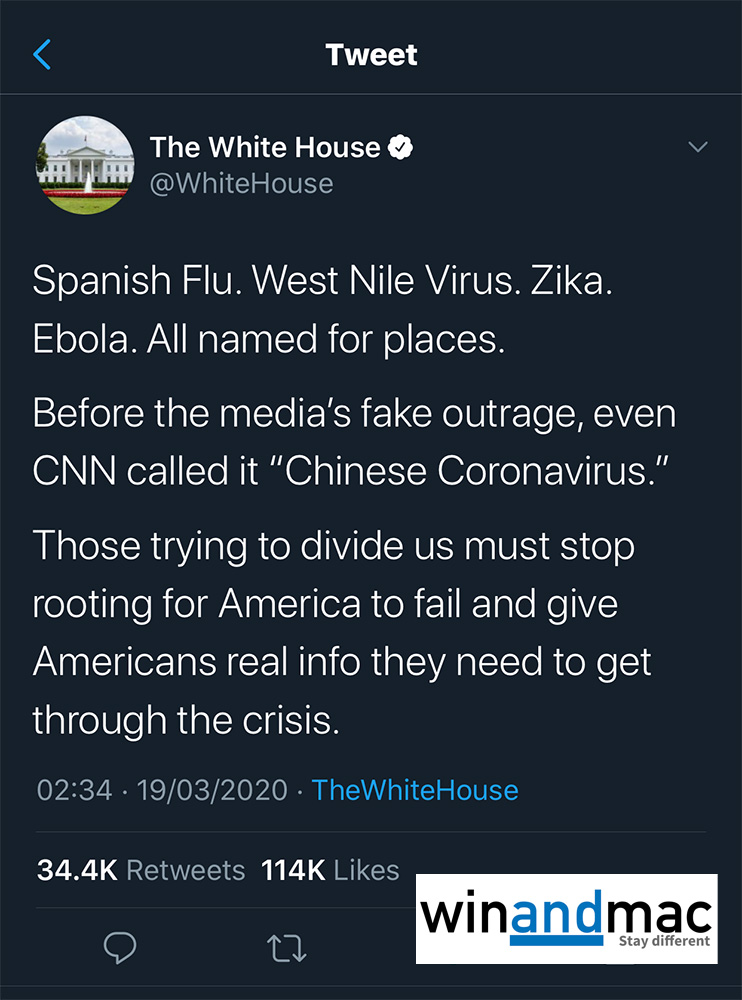Open the TheWhiteHouse source link
Screen dimensions: 742x1000
pyautogui.click(x=415, y=790)
